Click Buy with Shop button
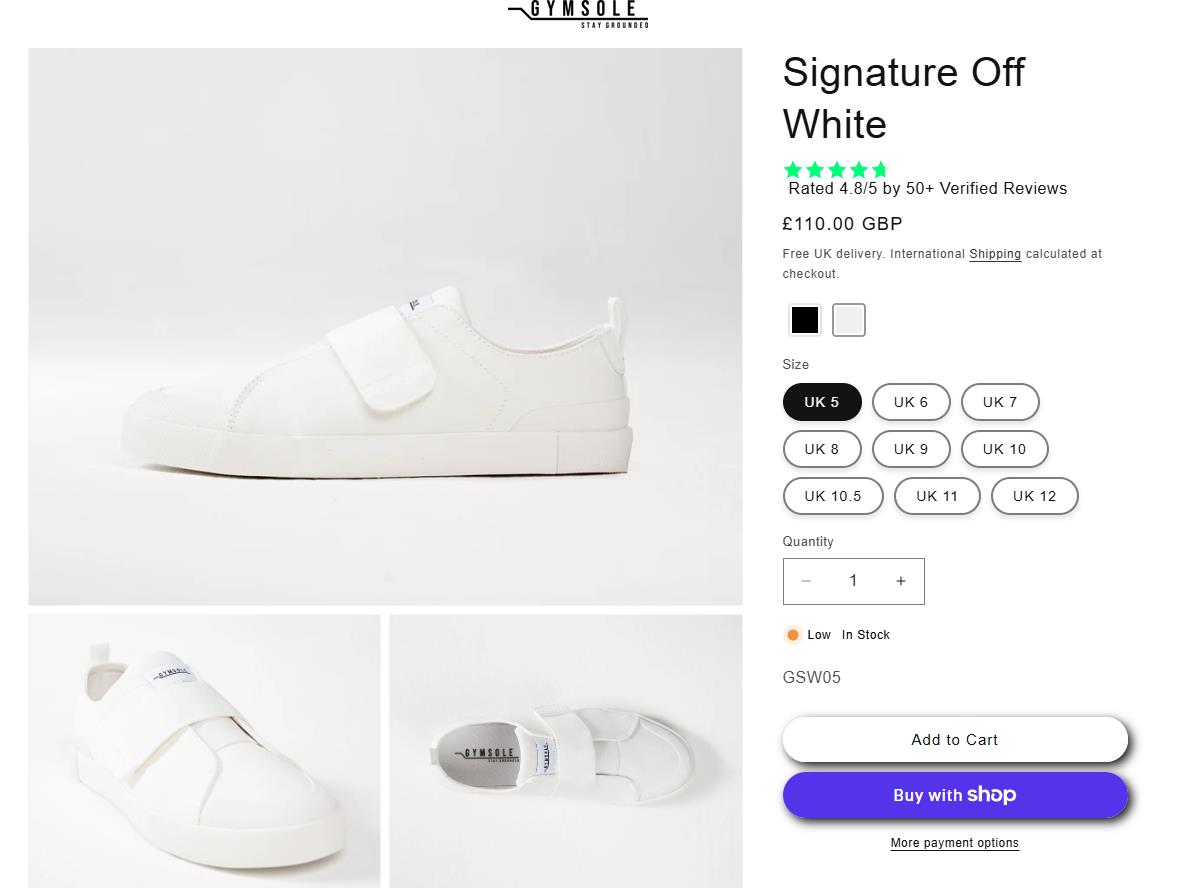The height and width of the screenshot is (888, 1202). pyautogui.click(x=955, y=795)
